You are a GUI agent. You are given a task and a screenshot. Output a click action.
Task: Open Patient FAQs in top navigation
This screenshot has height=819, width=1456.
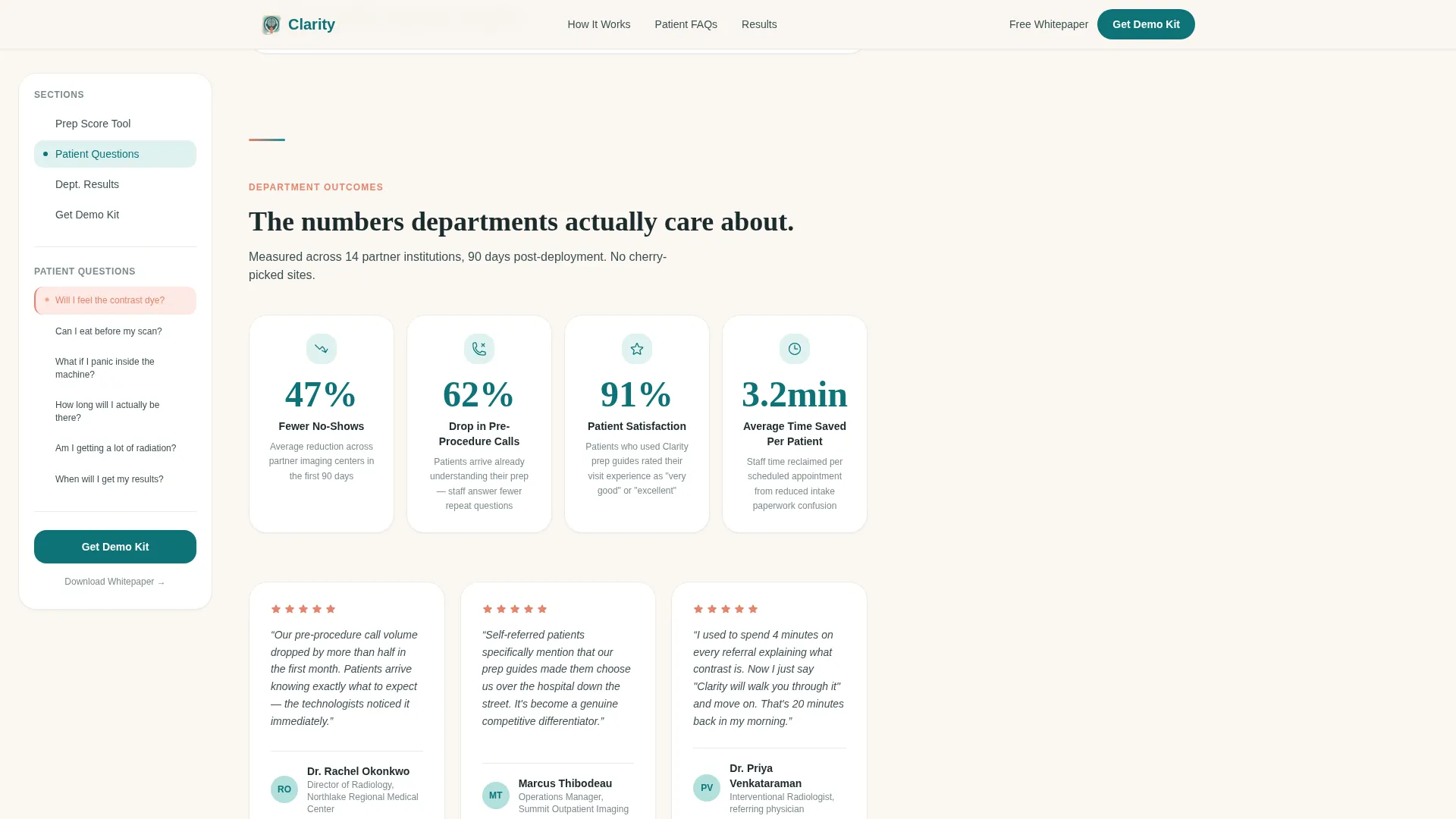686,24
